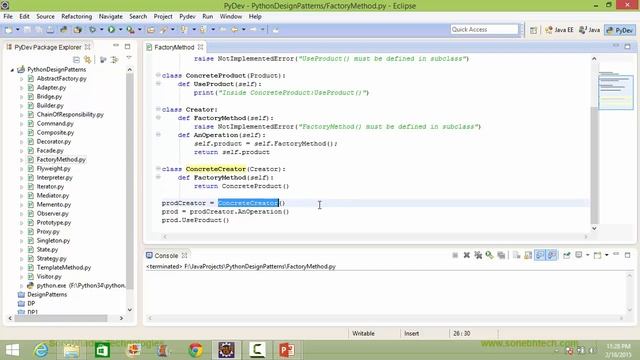The width and height of the screenshot is (640, 360).
Task: Fold the ConcreteProduct class in editor gutter
Action: click(158, 75)
